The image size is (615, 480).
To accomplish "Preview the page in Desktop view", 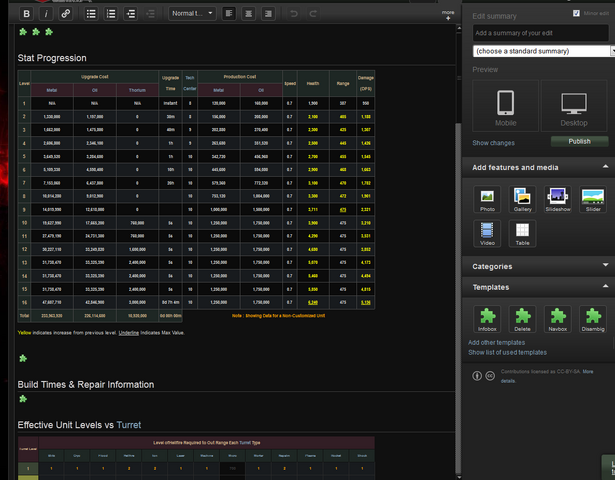I will (574, 106).
